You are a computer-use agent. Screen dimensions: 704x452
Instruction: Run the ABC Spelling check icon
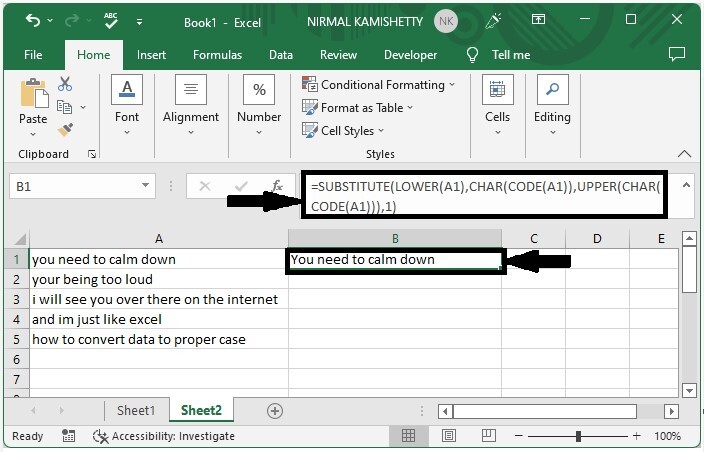coord(110,21)
